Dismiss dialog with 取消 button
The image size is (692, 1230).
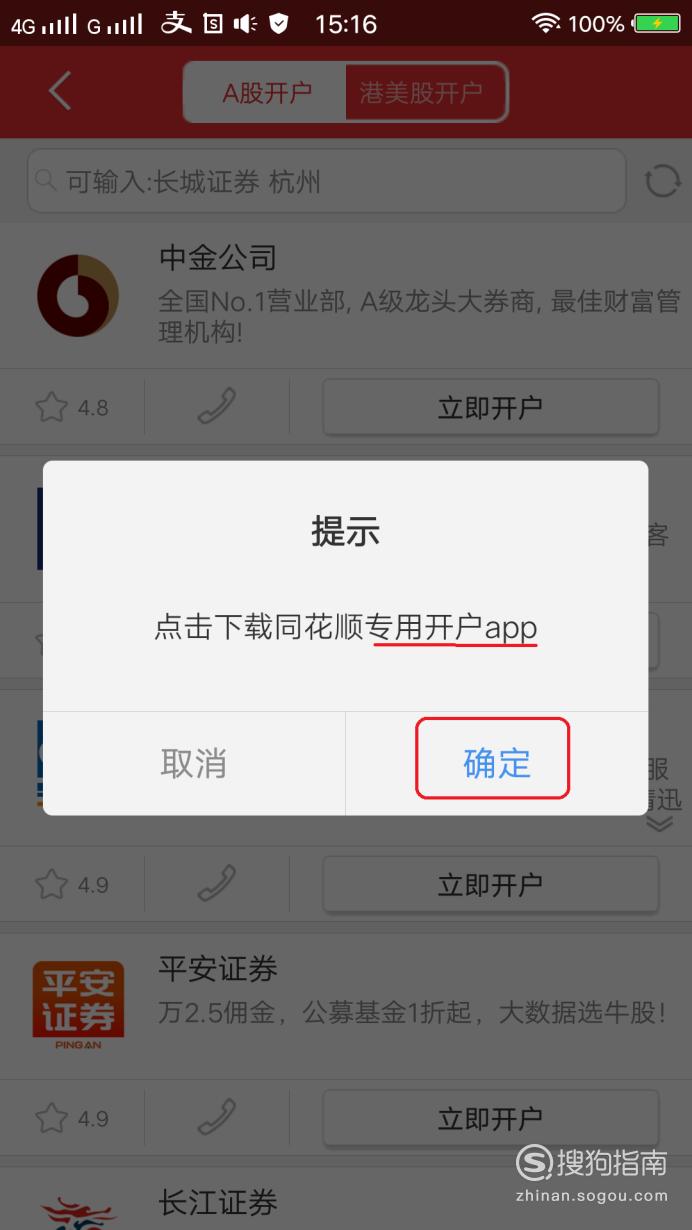(x=194, y=763)
